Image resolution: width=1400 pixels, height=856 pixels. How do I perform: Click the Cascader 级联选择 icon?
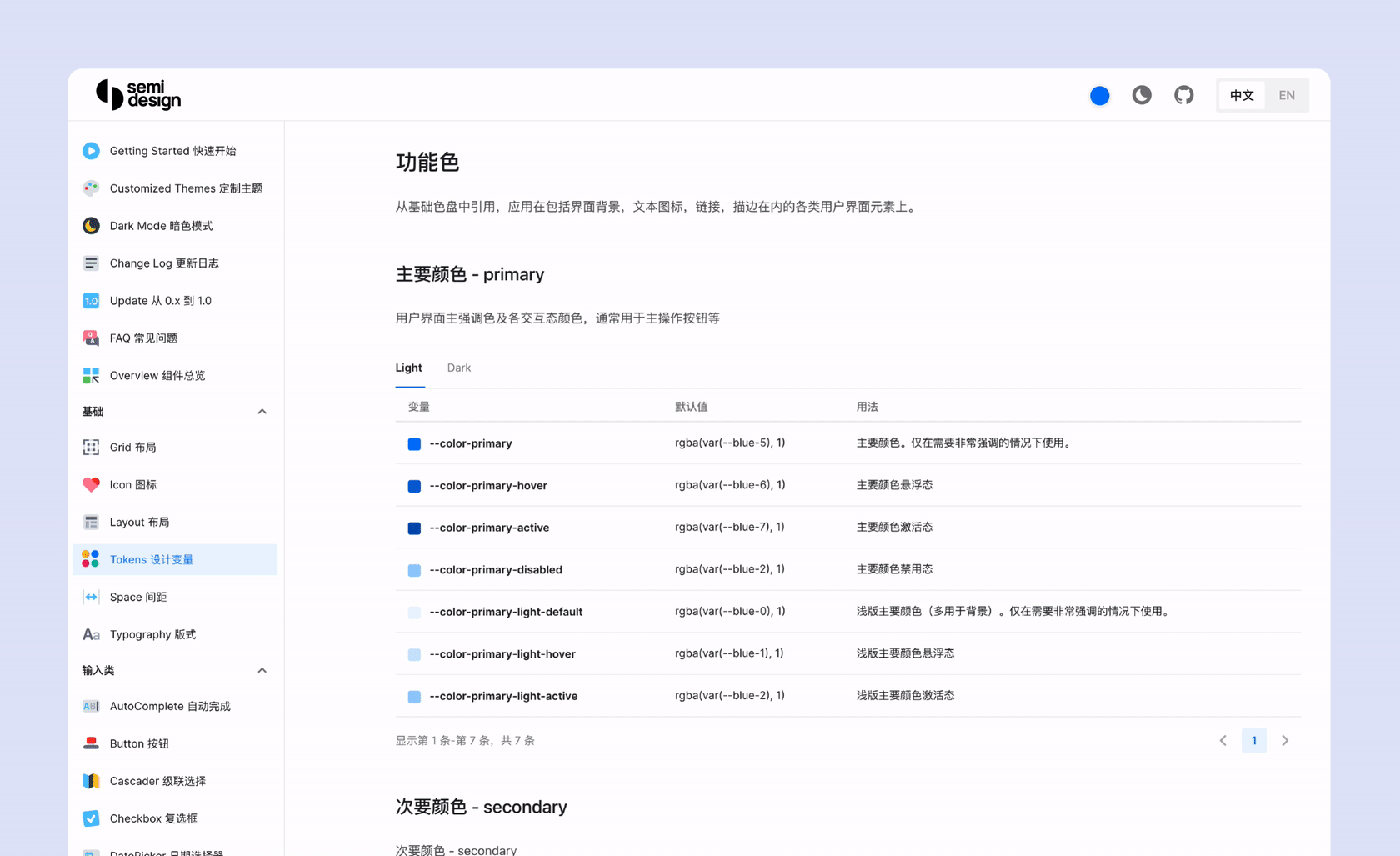[x=91, y=782]
